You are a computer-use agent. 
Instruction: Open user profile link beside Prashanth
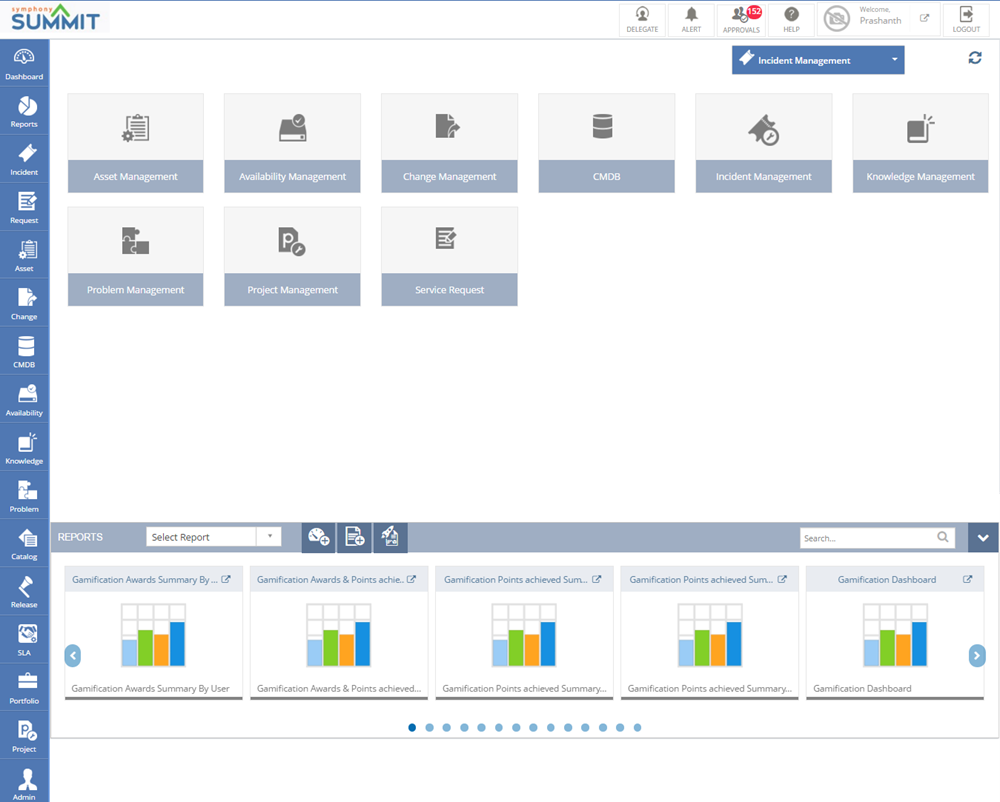click(x=924, y=18)
